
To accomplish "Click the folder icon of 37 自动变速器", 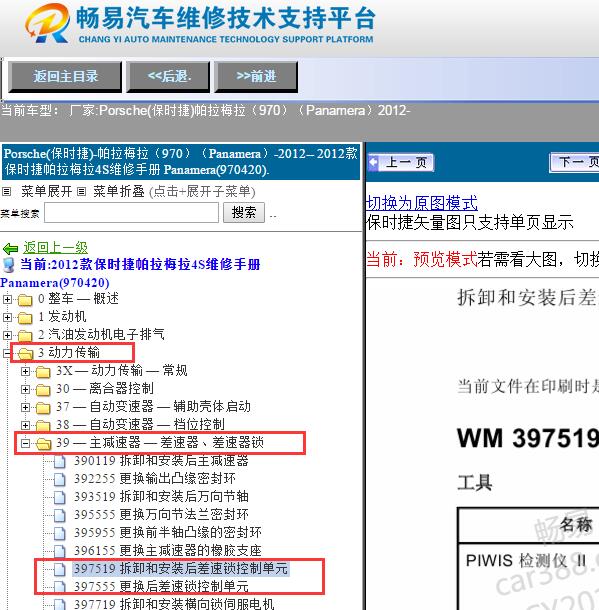I will [x=43, y=408].
